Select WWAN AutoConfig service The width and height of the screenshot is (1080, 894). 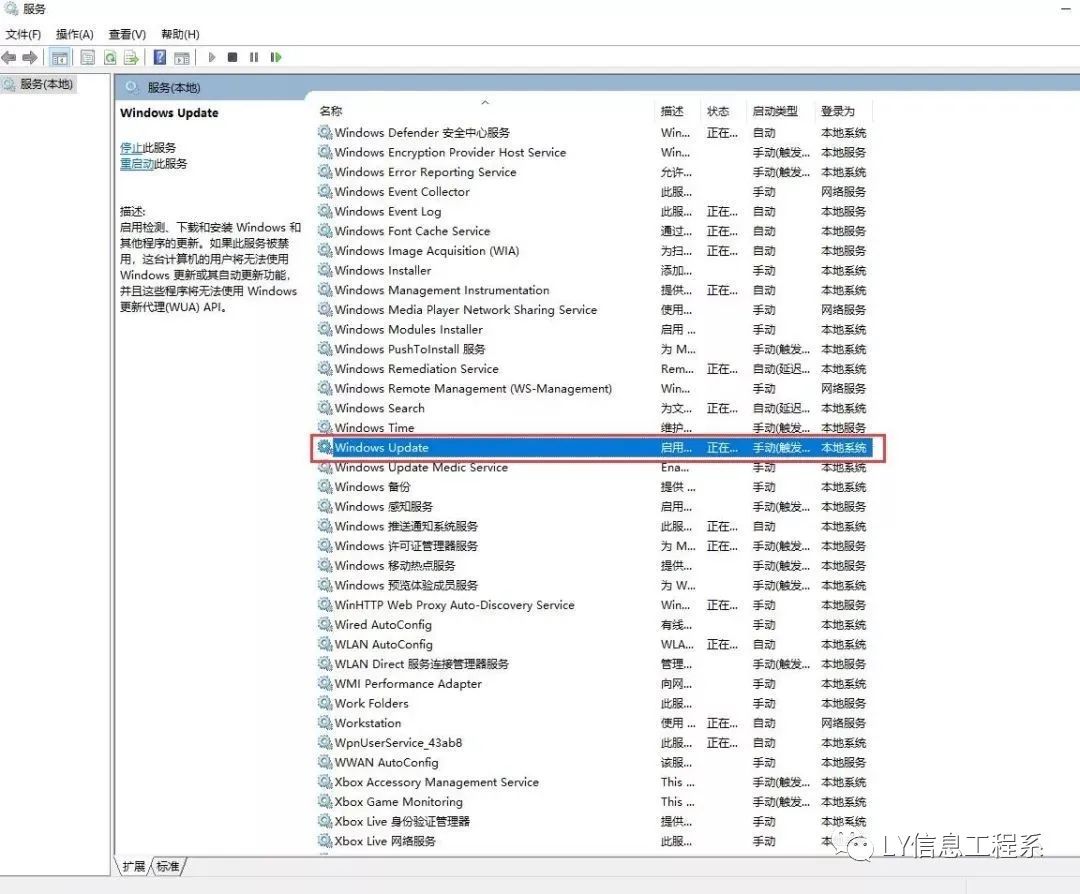coord(592,762)
